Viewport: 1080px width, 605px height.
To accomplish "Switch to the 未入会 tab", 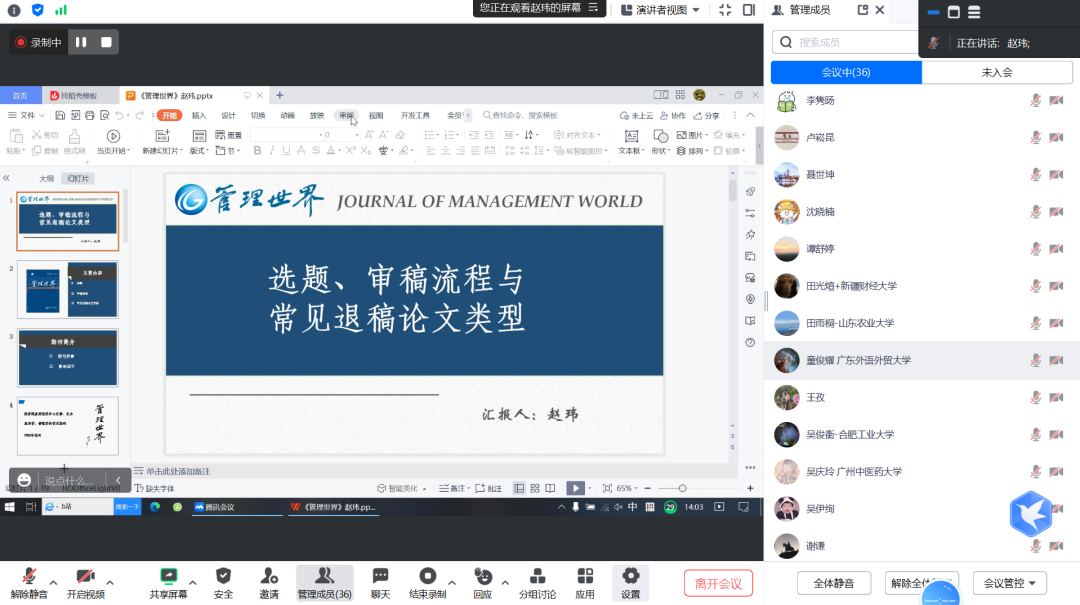I will point(997,73).
